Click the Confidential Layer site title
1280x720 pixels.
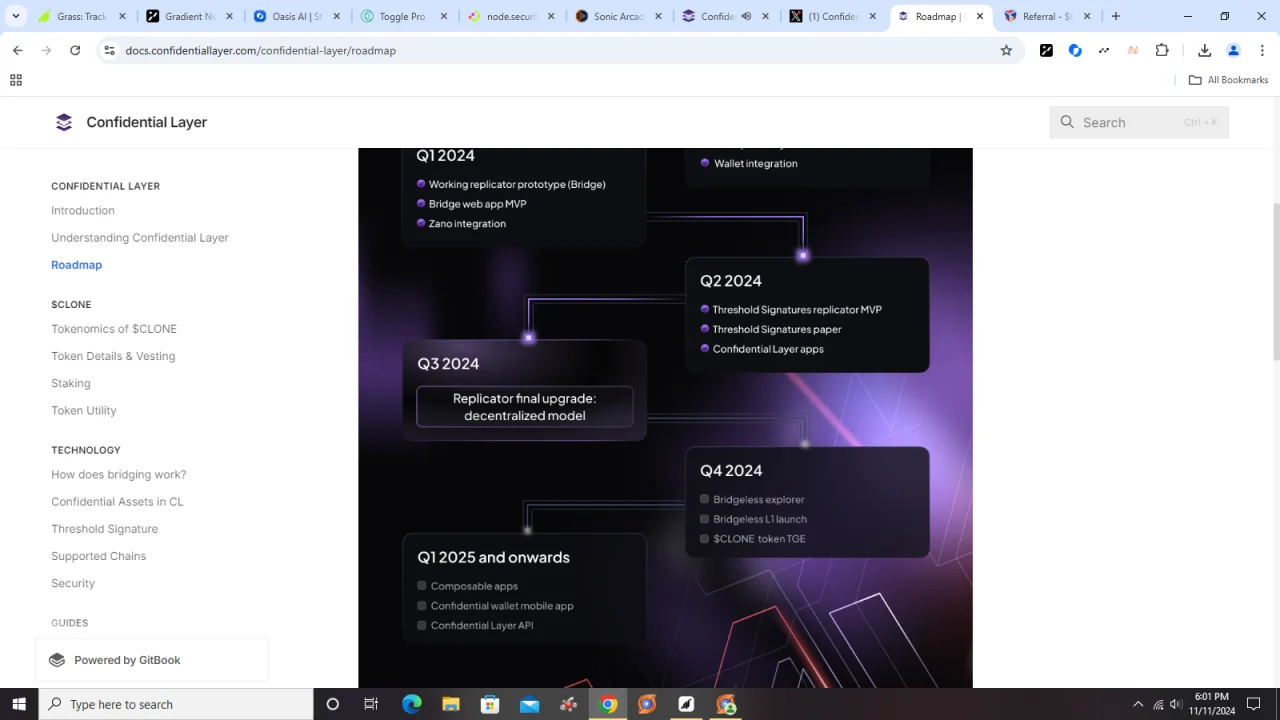[x=146, y=122]
